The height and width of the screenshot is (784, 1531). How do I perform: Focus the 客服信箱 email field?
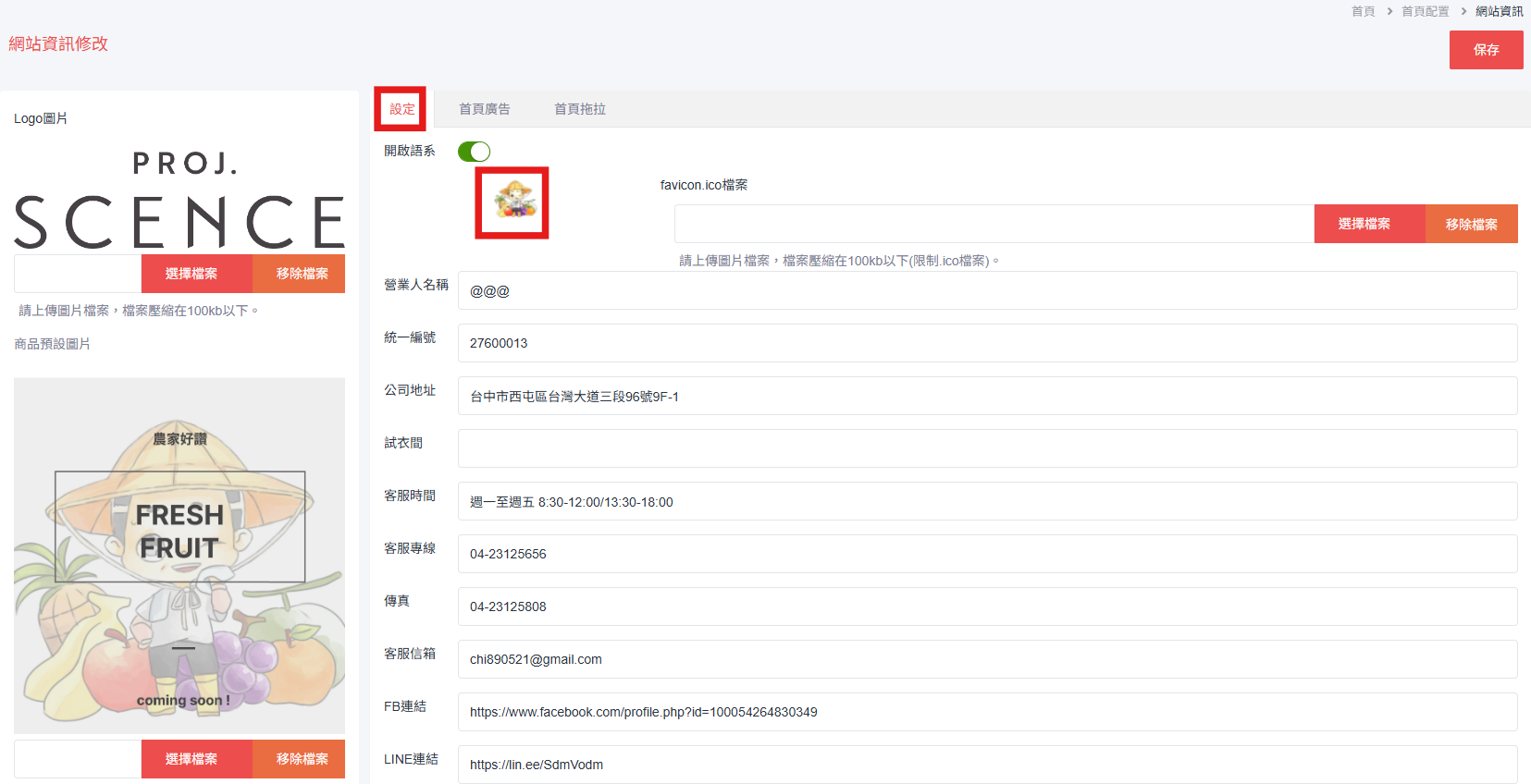tap(987, 659)
